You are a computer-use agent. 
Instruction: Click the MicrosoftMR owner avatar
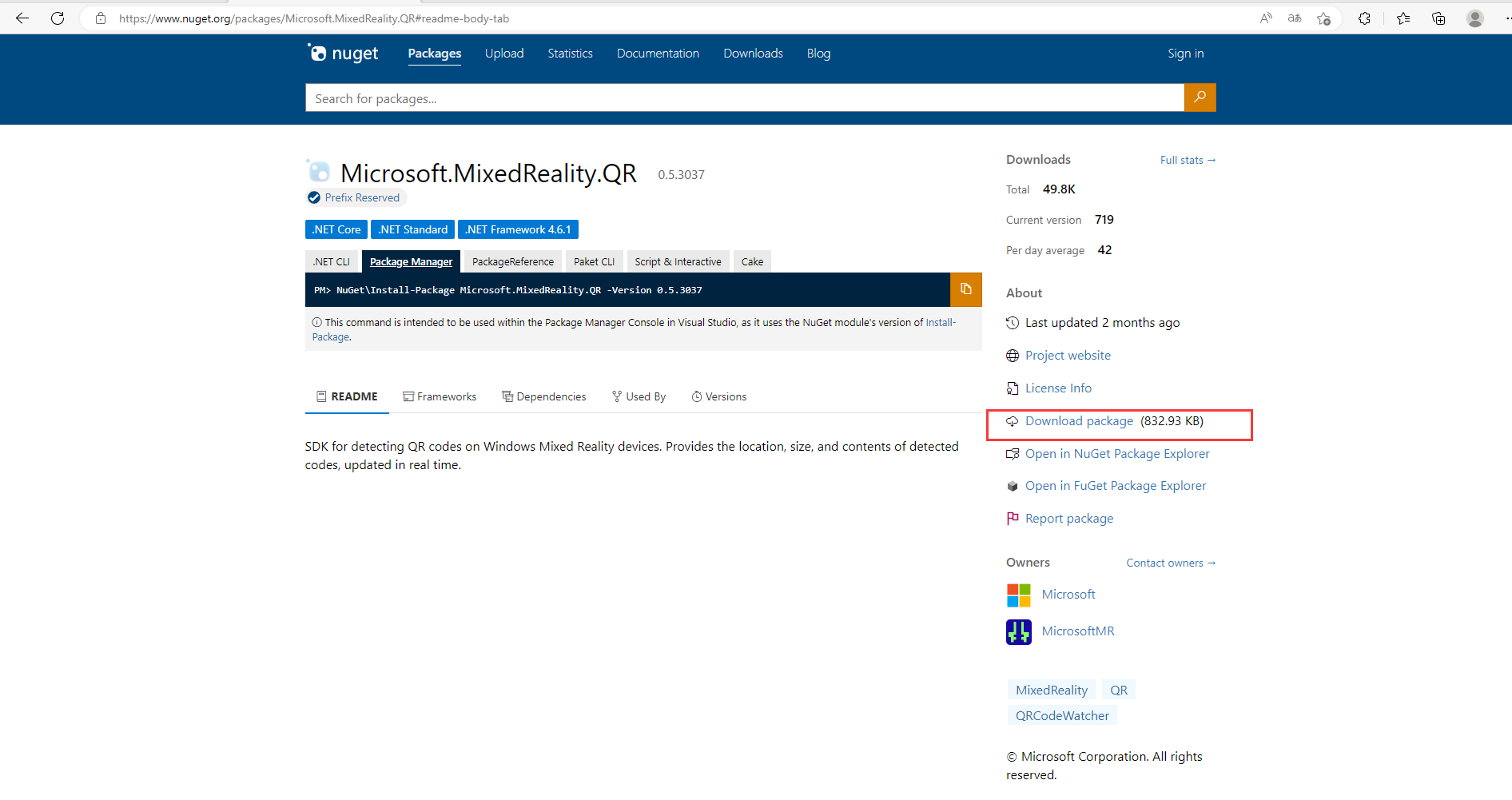coord(1018,631)
